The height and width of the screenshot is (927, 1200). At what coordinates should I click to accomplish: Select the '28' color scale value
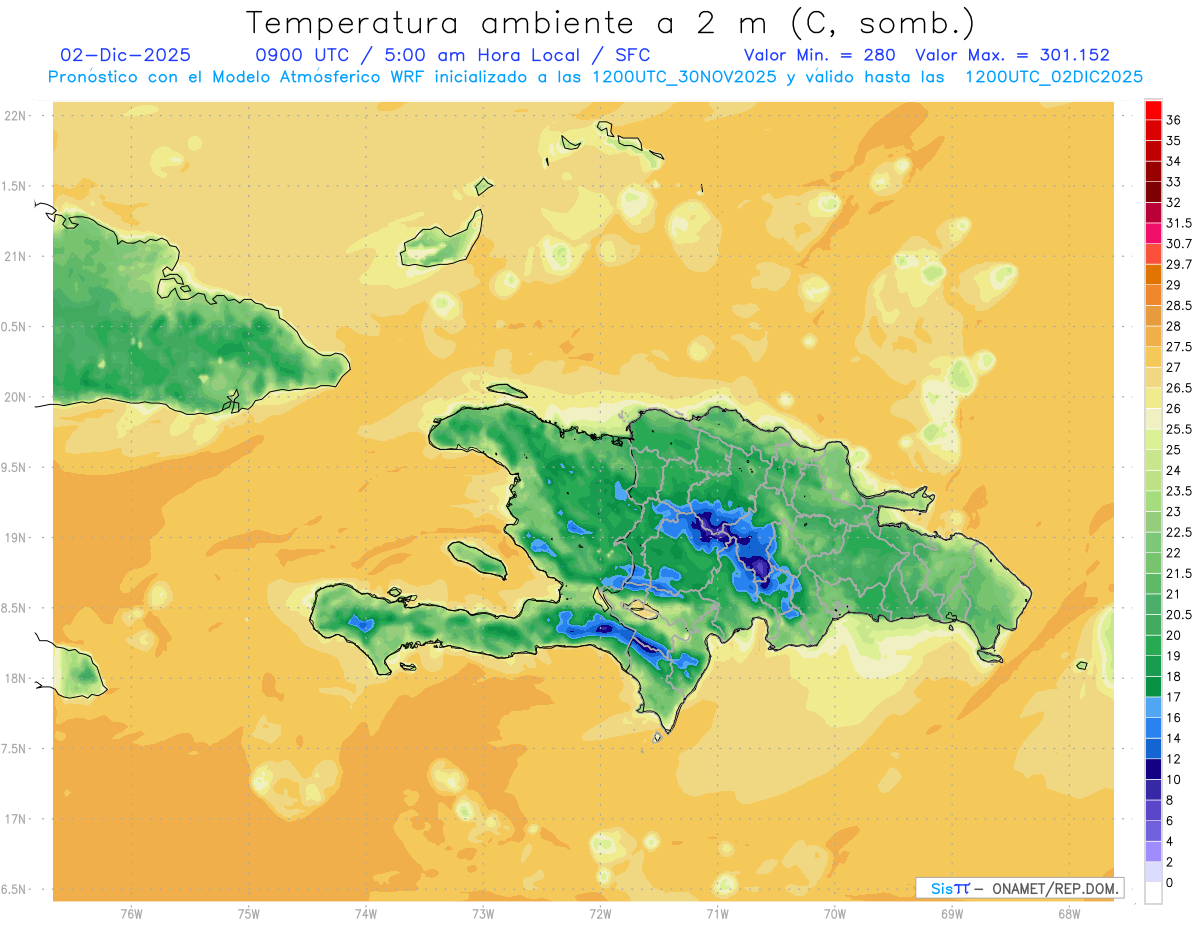coord(1174,327)
